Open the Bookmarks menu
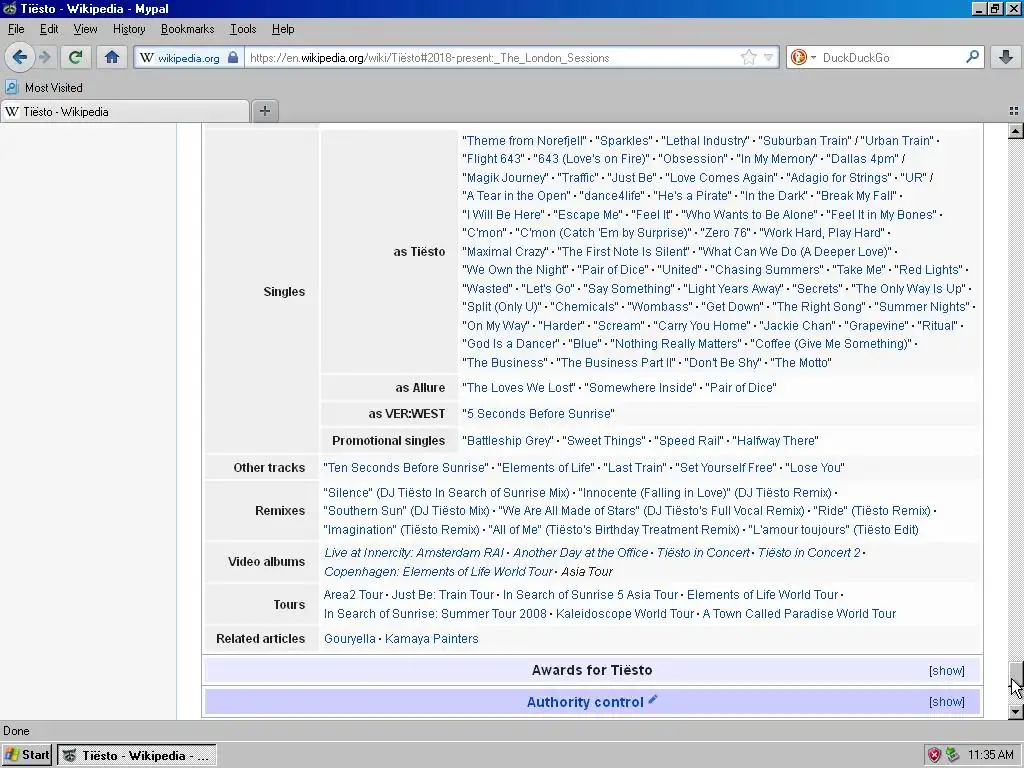 187,29
